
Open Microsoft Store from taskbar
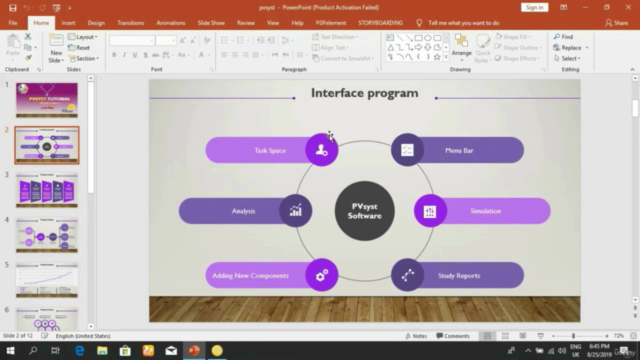[125, 351]
